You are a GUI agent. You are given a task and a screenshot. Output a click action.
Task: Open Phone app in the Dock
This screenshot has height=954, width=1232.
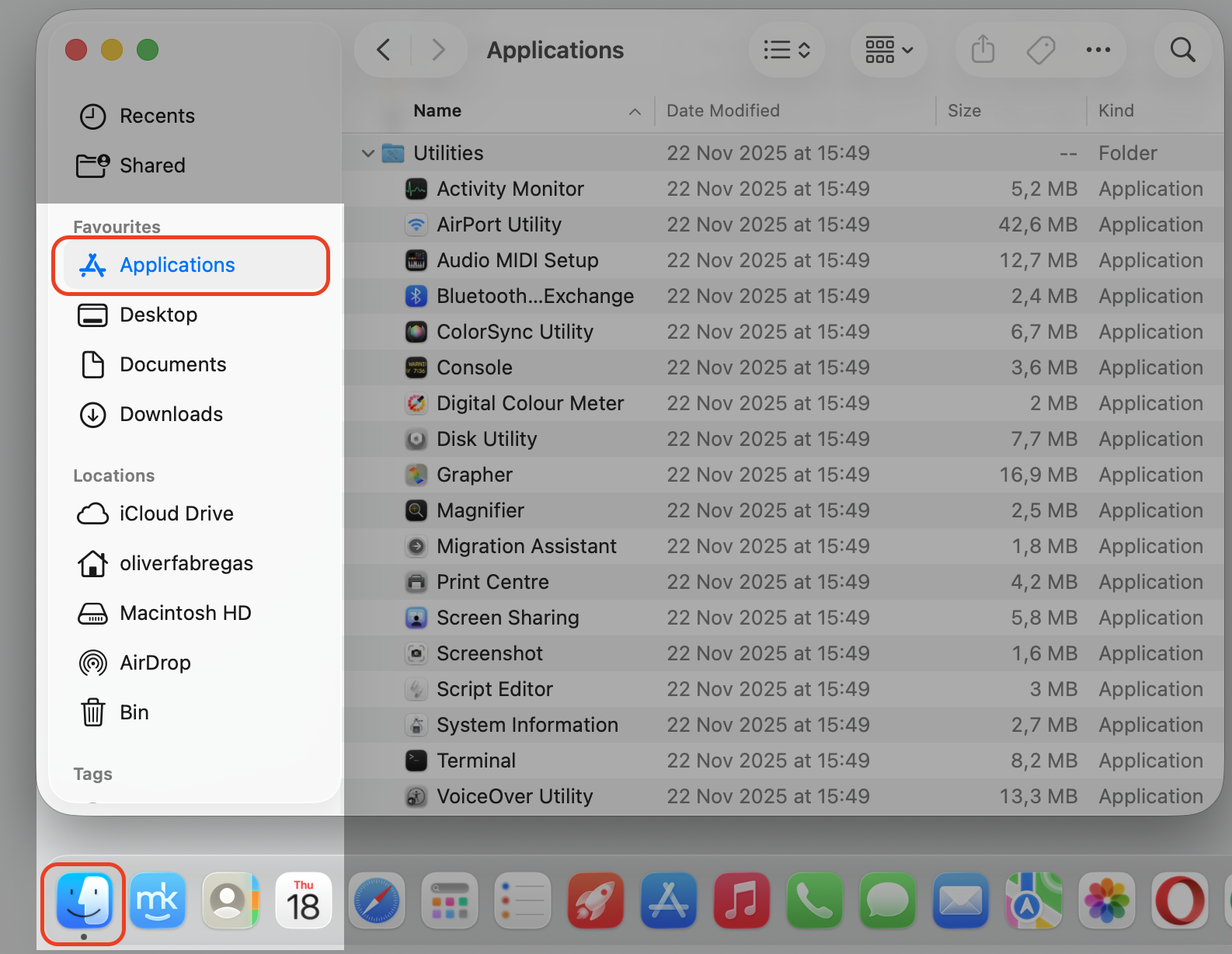tap(815, 901)
